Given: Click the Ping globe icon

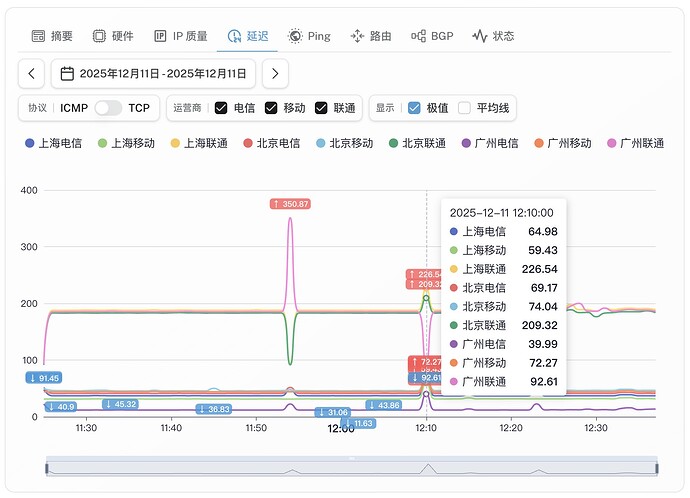Looking at the screenshot, I should tap(295, 36).
